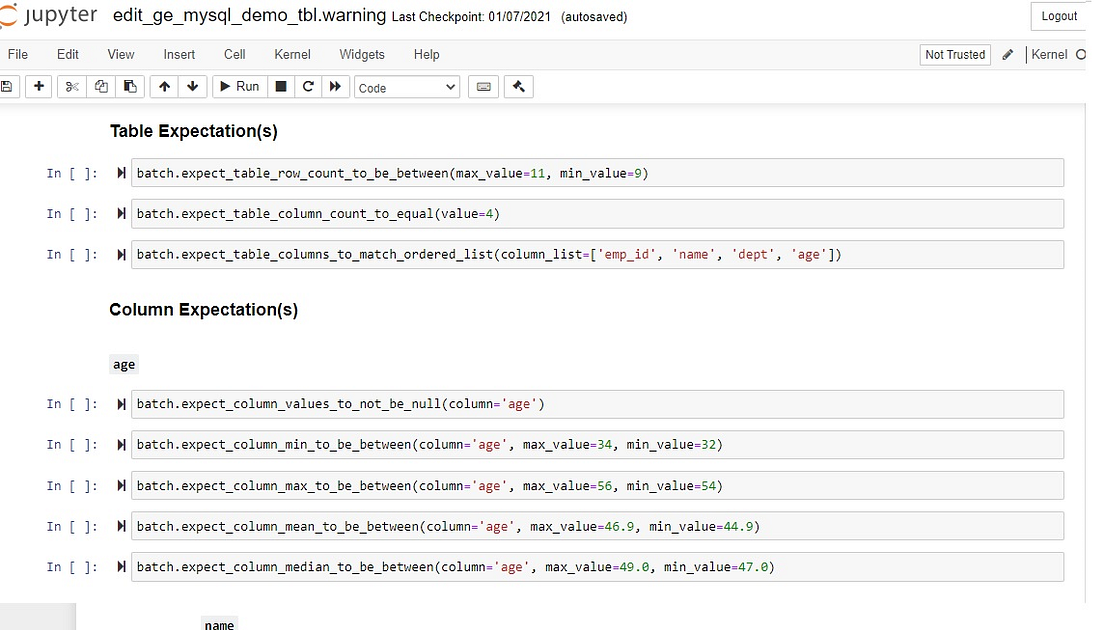
Task: Click the (autosaved) status text
Action: [x=594, y=16]
